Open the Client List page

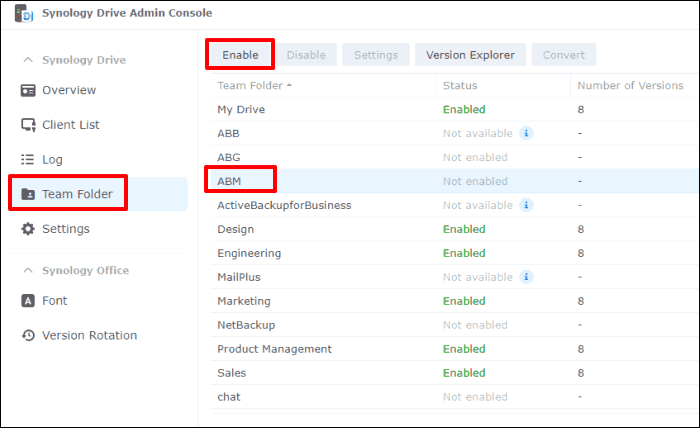point(70,125)
